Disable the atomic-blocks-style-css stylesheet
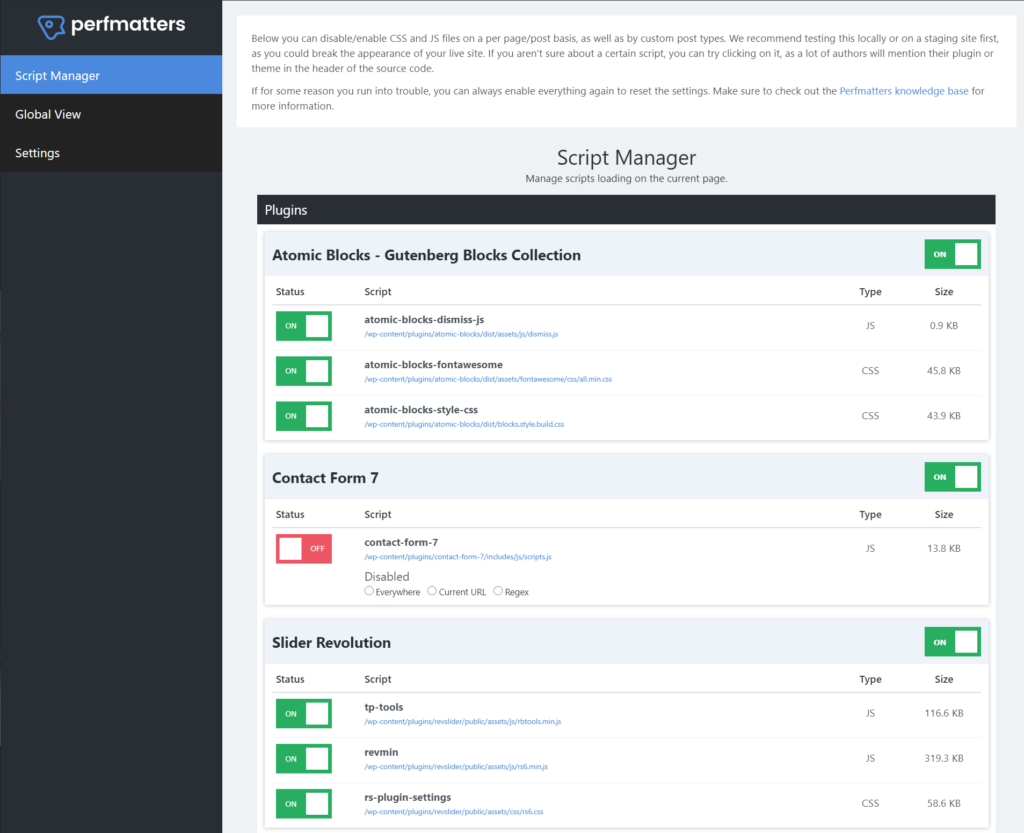Viewport: 1024px width, 833px height. tap(303, 416)
